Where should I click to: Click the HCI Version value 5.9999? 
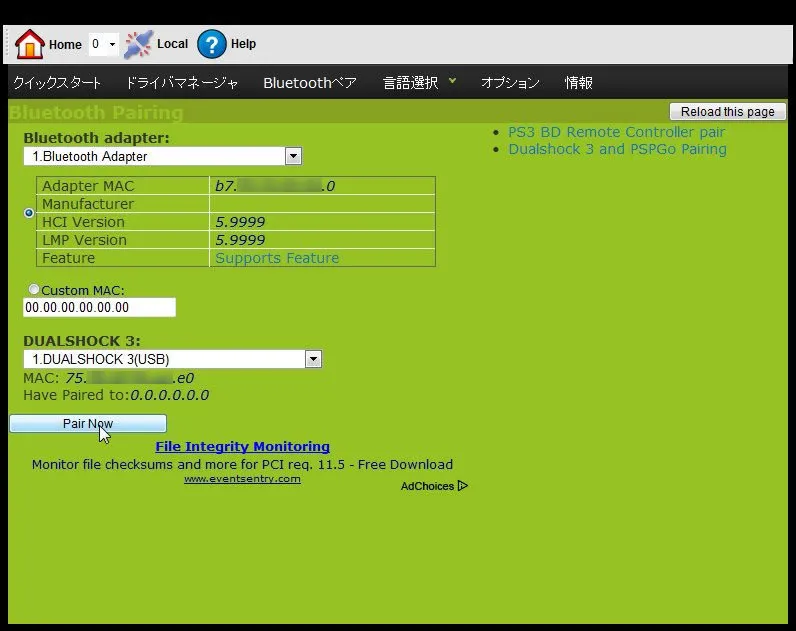click(x=240, y=222)
